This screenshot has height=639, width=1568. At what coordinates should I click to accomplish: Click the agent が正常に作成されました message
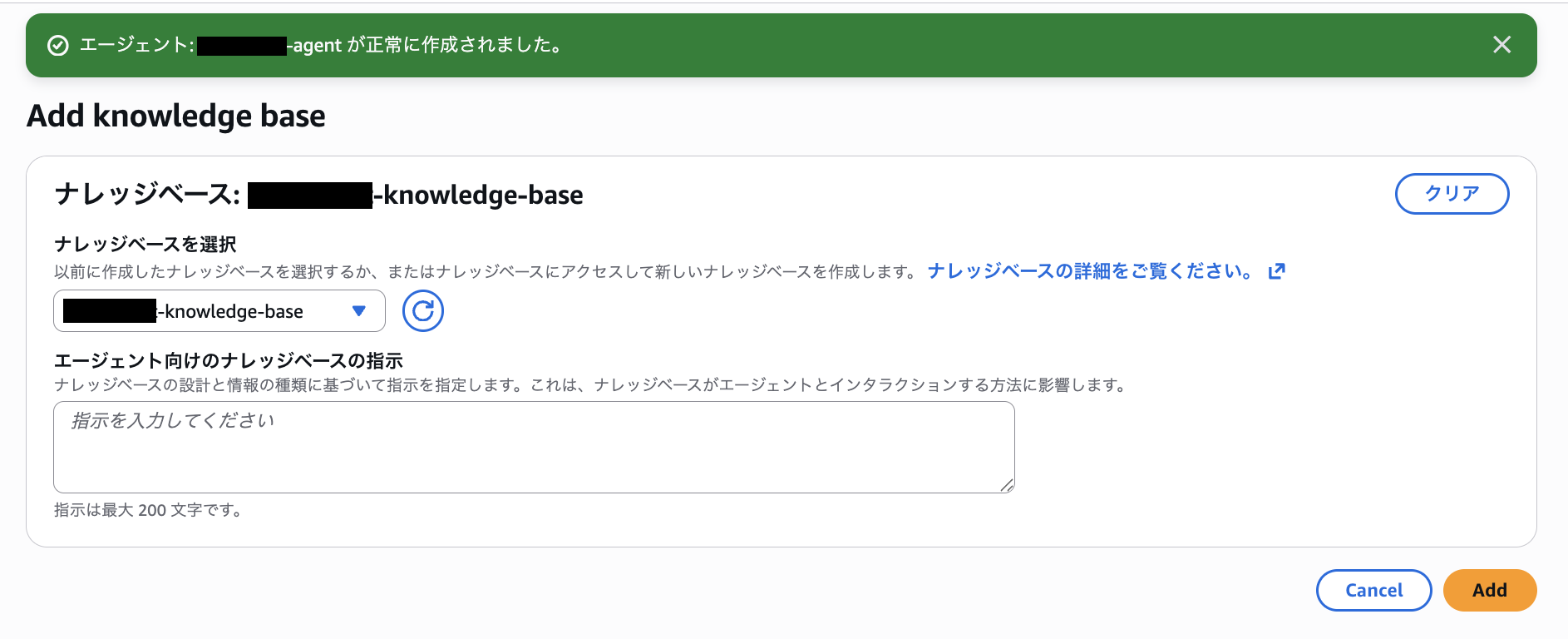click(x=321, y=45)
